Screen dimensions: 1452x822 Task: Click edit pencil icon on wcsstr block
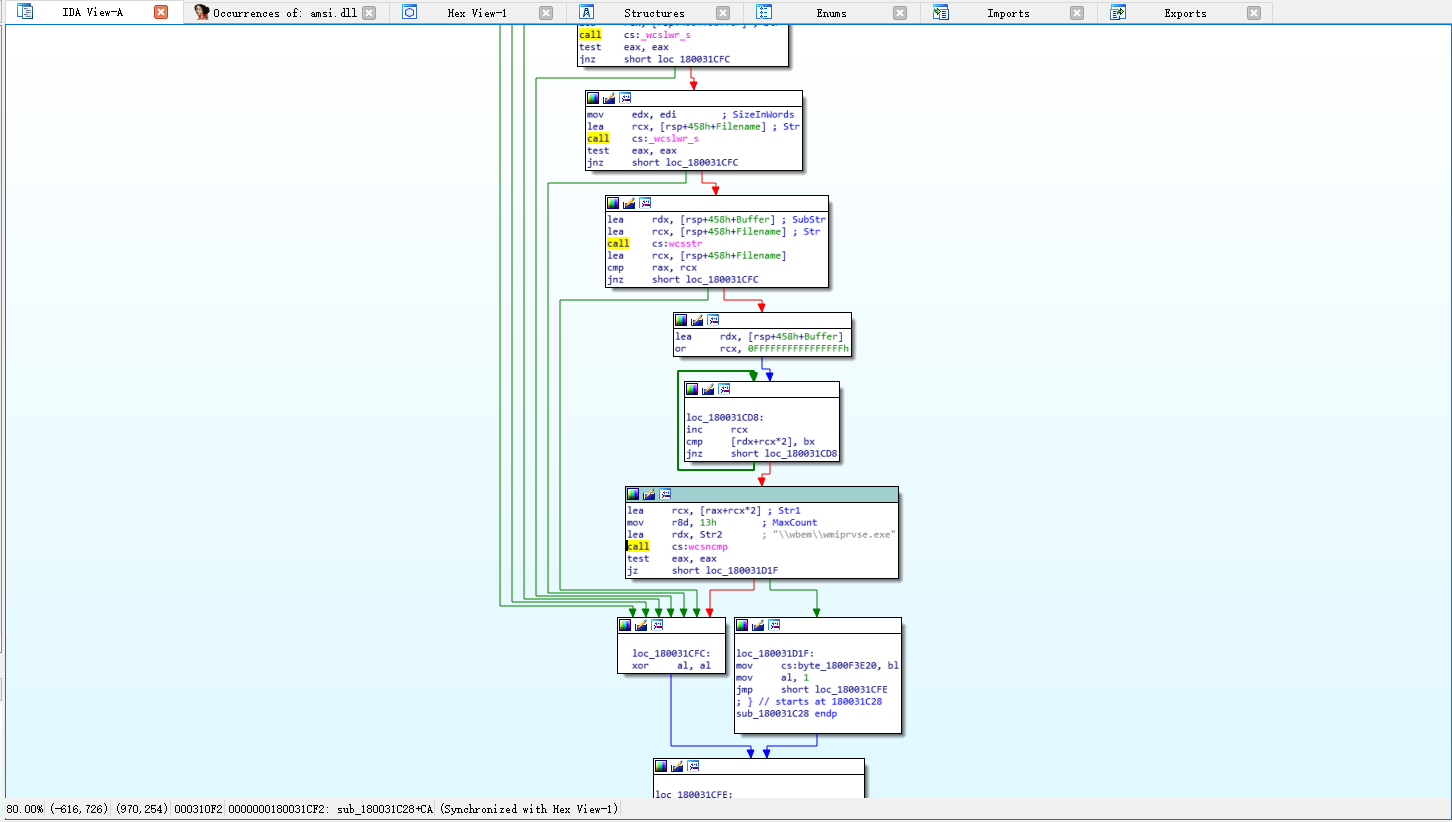[629, 203]
